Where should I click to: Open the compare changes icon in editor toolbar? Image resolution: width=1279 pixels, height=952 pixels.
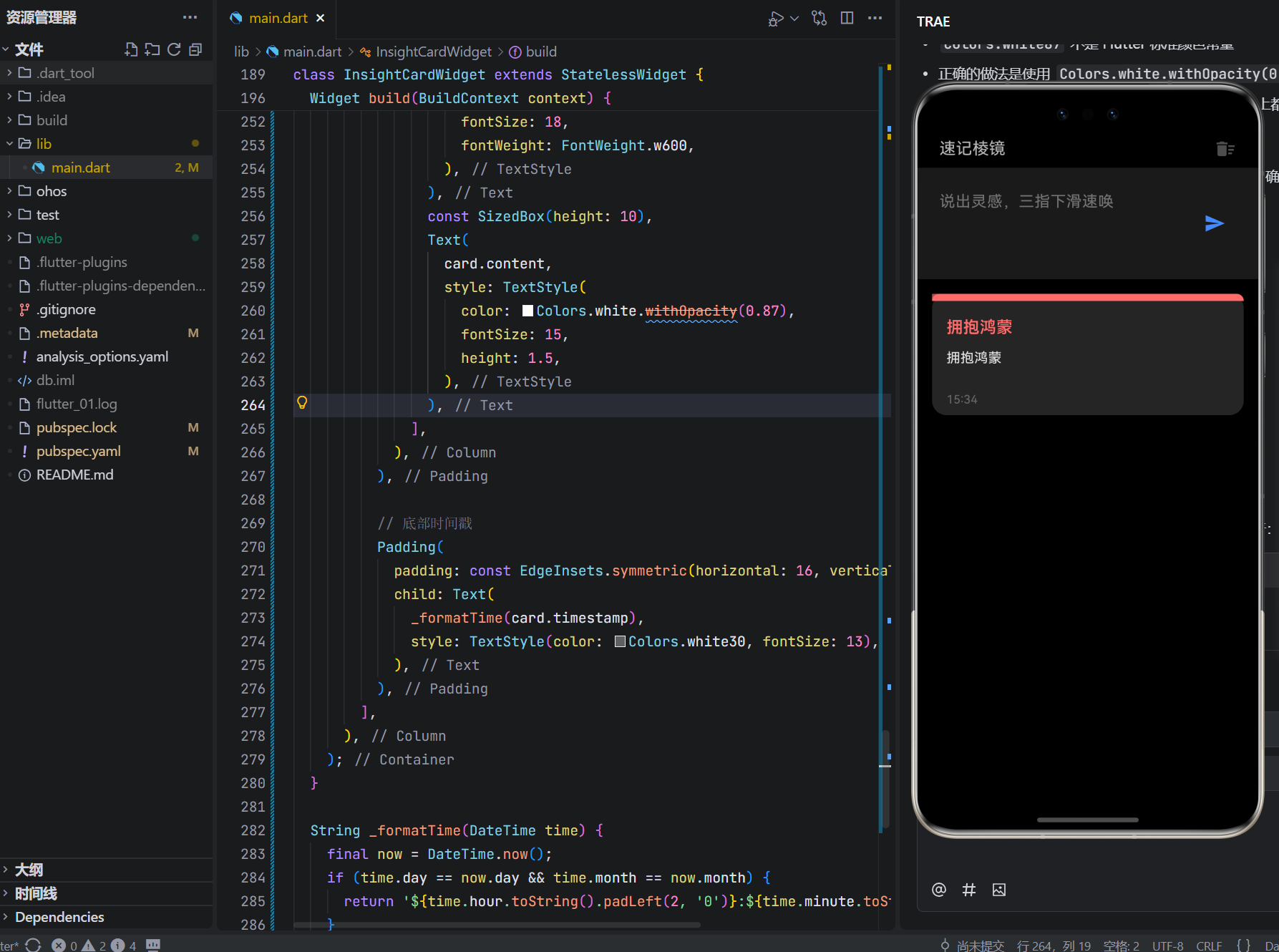(820, 18)
